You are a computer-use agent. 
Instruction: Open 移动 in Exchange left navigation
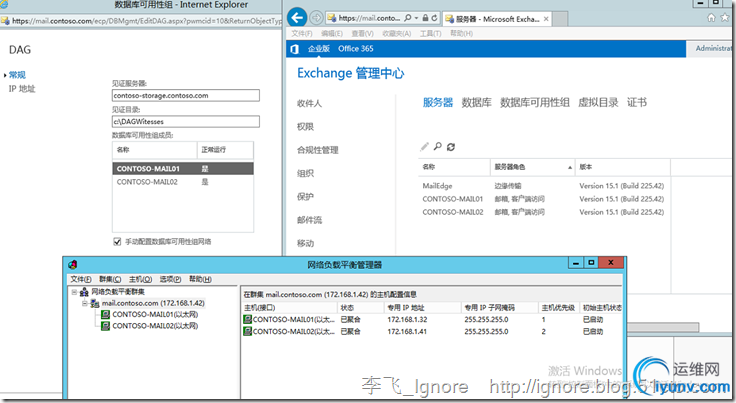click(305, 243)
